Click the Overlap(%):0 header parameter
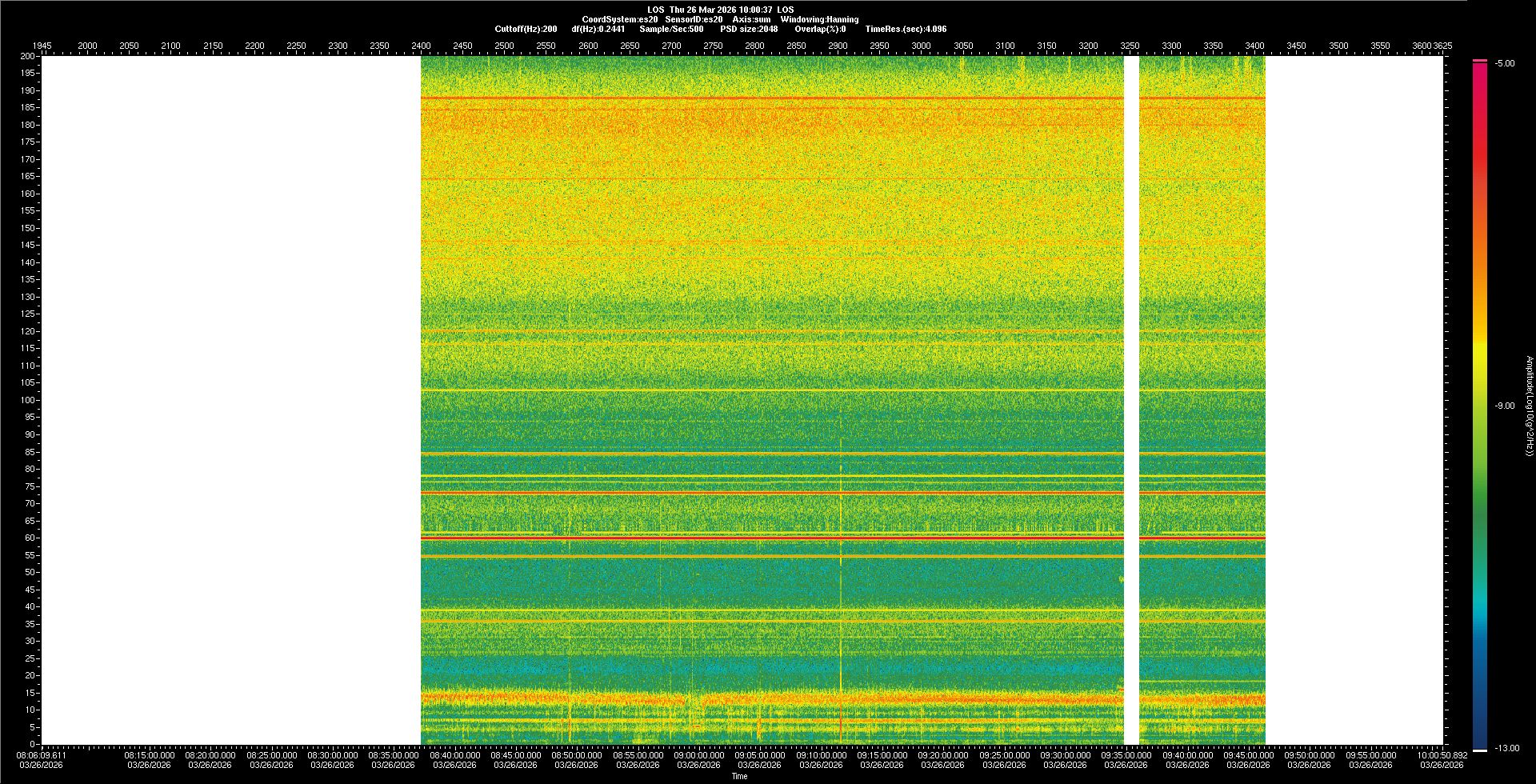This screenshot has width=1536, height=784. tap(820, 29)
